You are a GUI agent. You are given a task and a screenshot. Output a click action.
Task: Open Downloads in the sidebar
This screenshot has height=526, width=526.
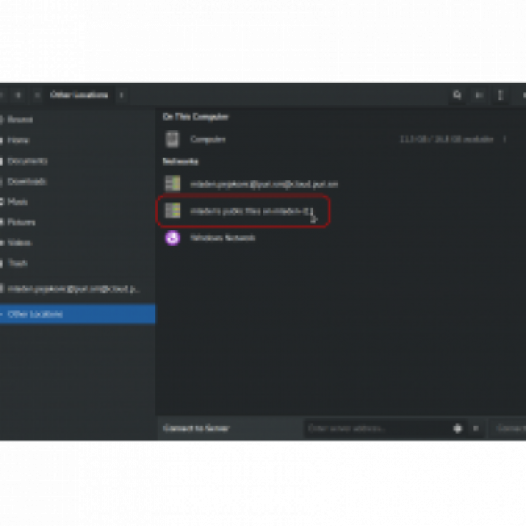point(26,181)
